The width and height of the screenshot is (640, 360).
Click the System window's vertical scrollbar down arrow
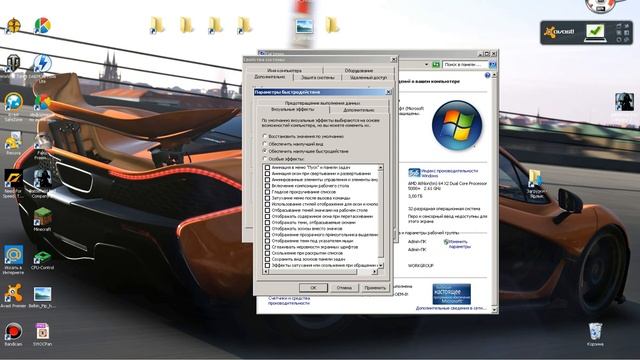point(494,310)
